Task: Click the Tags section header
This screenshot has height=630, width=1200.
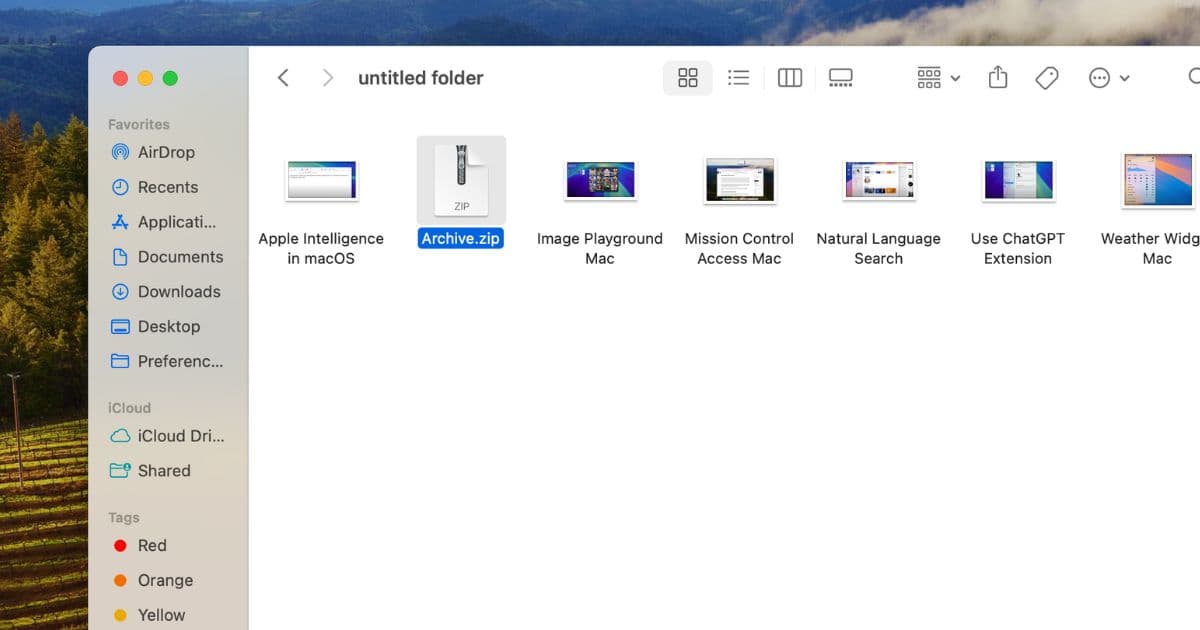Action: [124, 518]
